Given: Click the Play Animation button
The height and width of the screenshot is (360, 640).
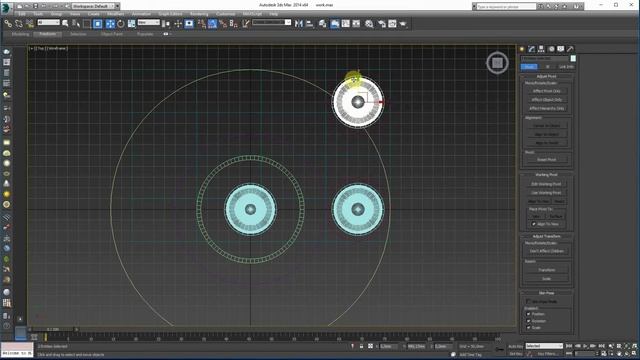Looking at the screenshot, I should (x=586, y=346).
